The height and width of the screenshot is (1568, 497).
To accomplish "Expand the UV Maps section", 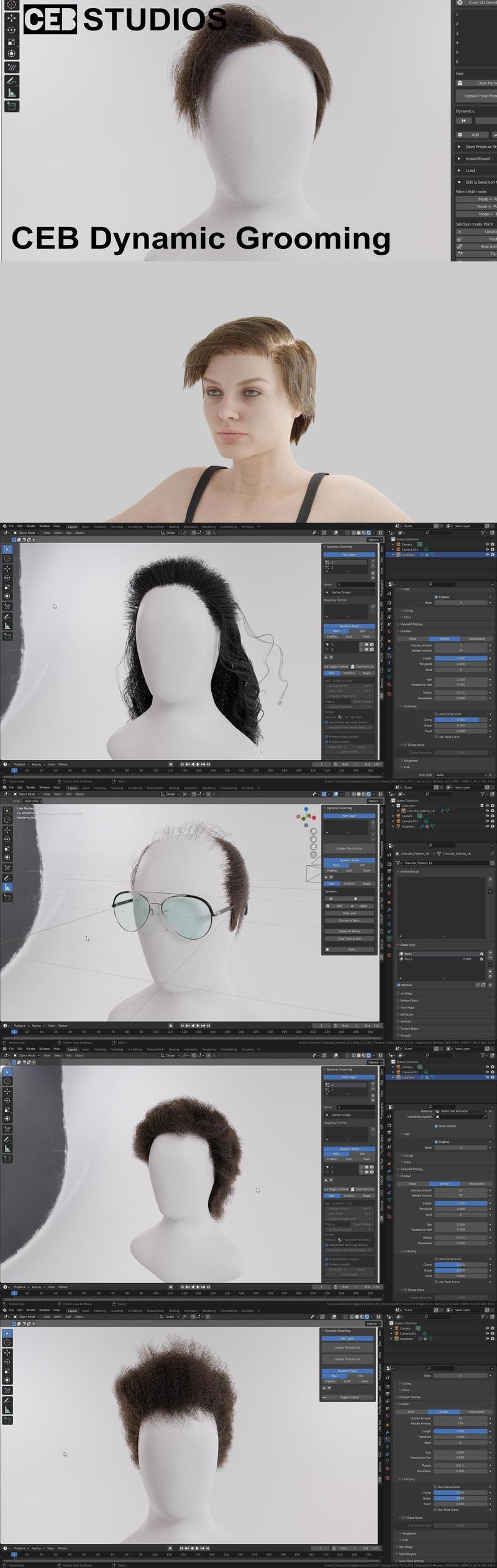I will point(405,993).
